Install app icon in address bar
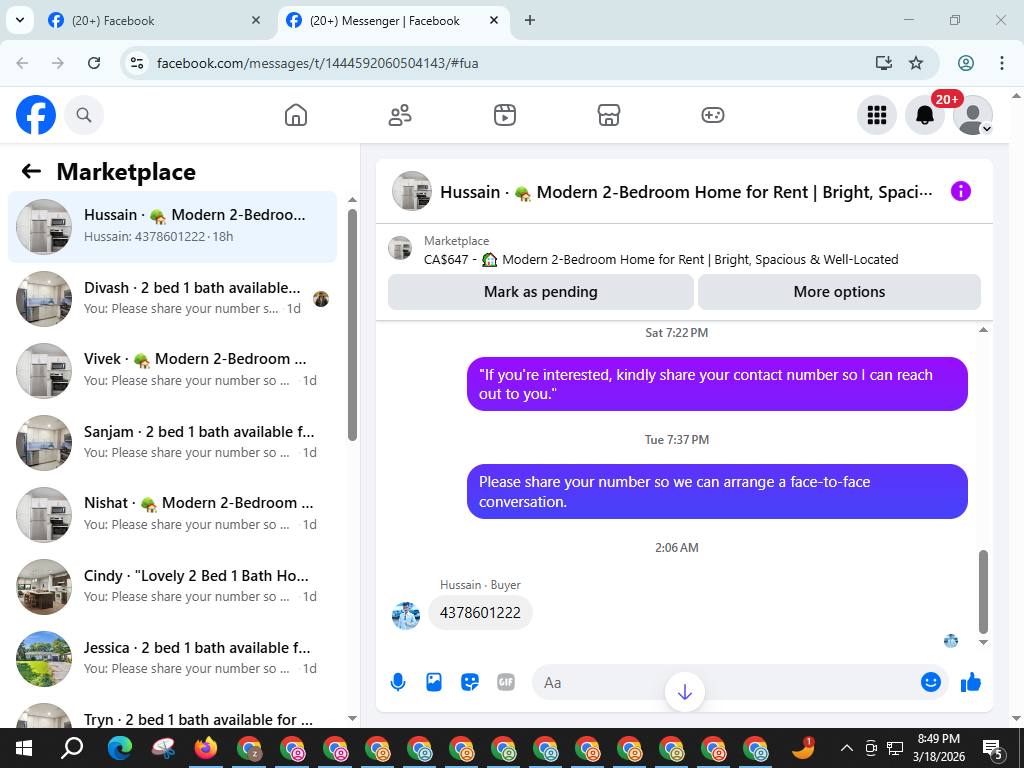Viewport: 1024px width, 768px height. [884, 63]
